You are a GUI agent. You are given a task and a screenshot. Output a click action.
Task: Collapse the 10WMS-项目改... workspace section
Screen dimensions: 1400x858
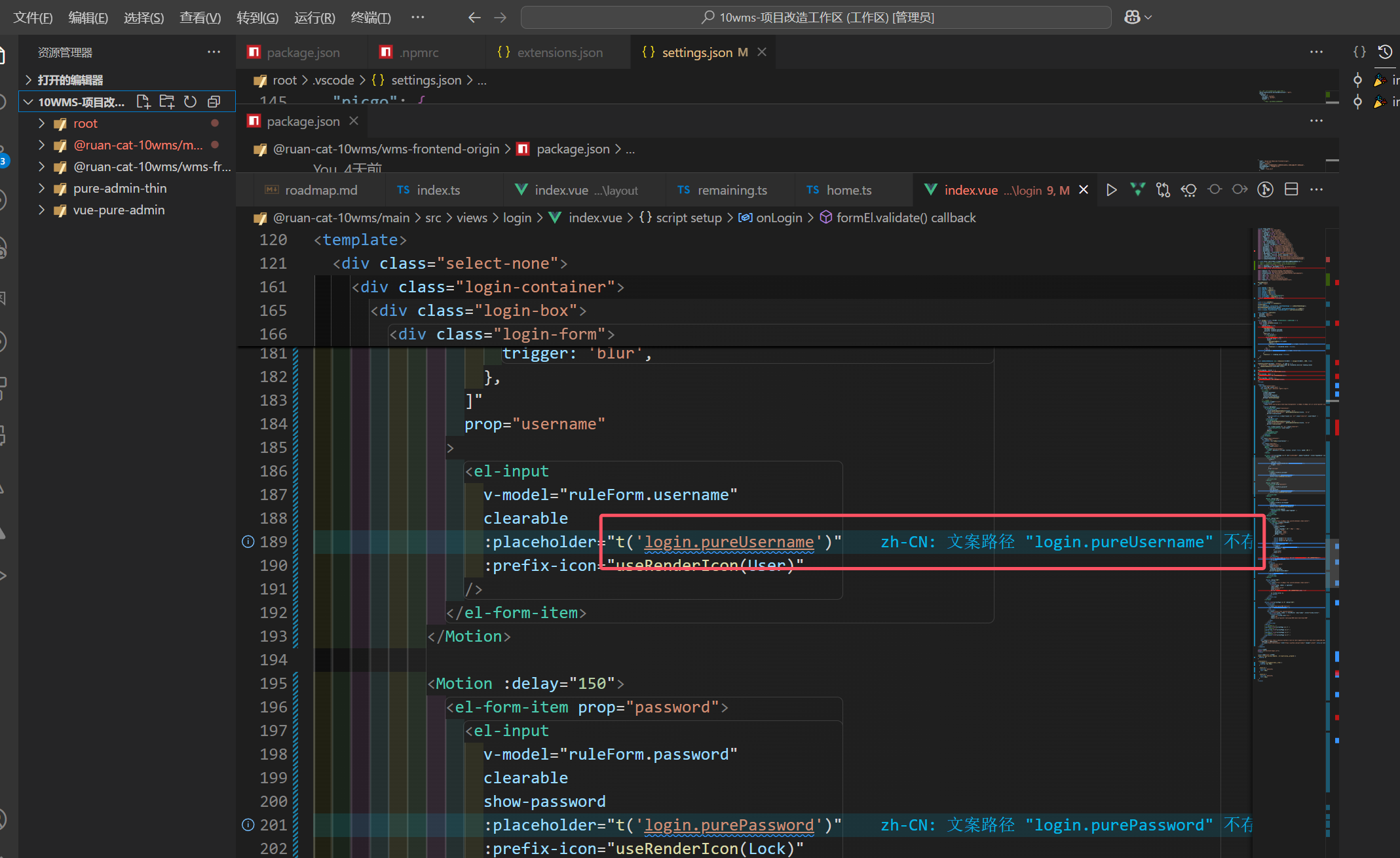[28, 102]
